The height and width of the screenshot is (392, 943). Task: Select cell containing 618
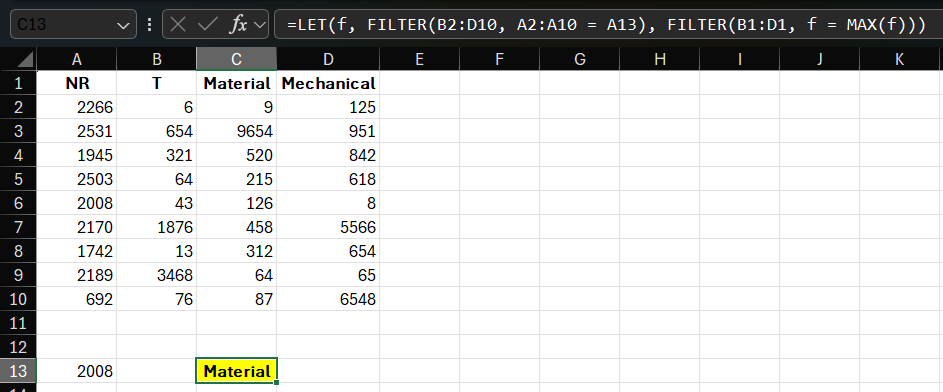(x=328, y=179)
